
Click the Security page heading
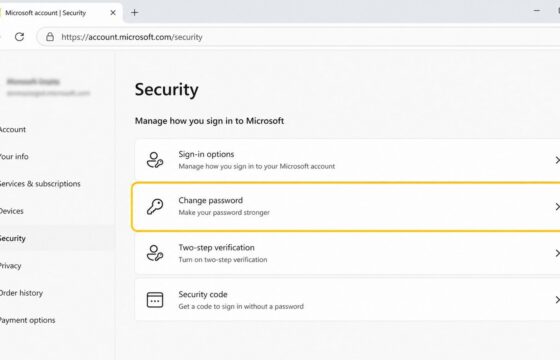pos(166,90)
